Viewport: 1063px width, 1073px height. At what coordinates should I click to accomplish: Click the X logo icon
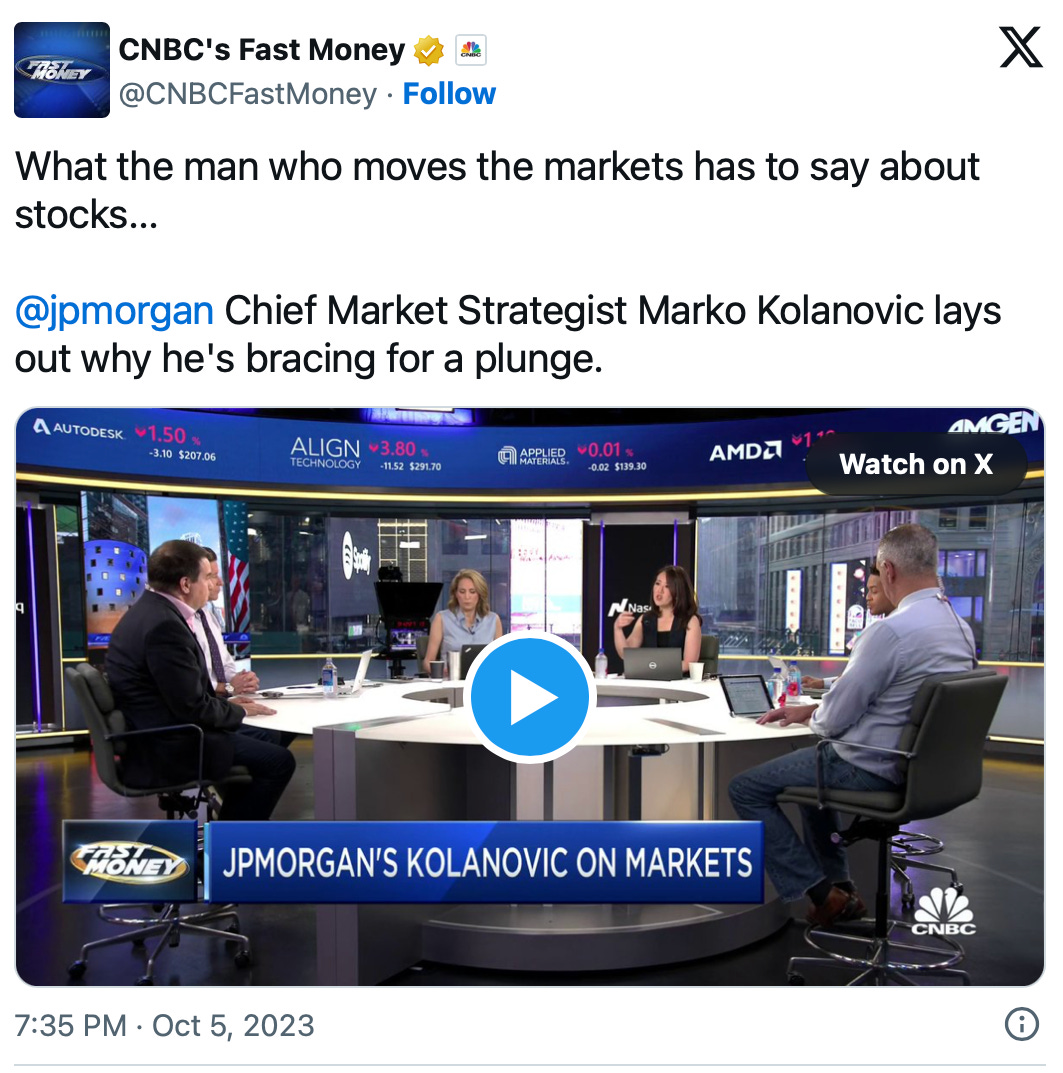[x=1021, y=47]
